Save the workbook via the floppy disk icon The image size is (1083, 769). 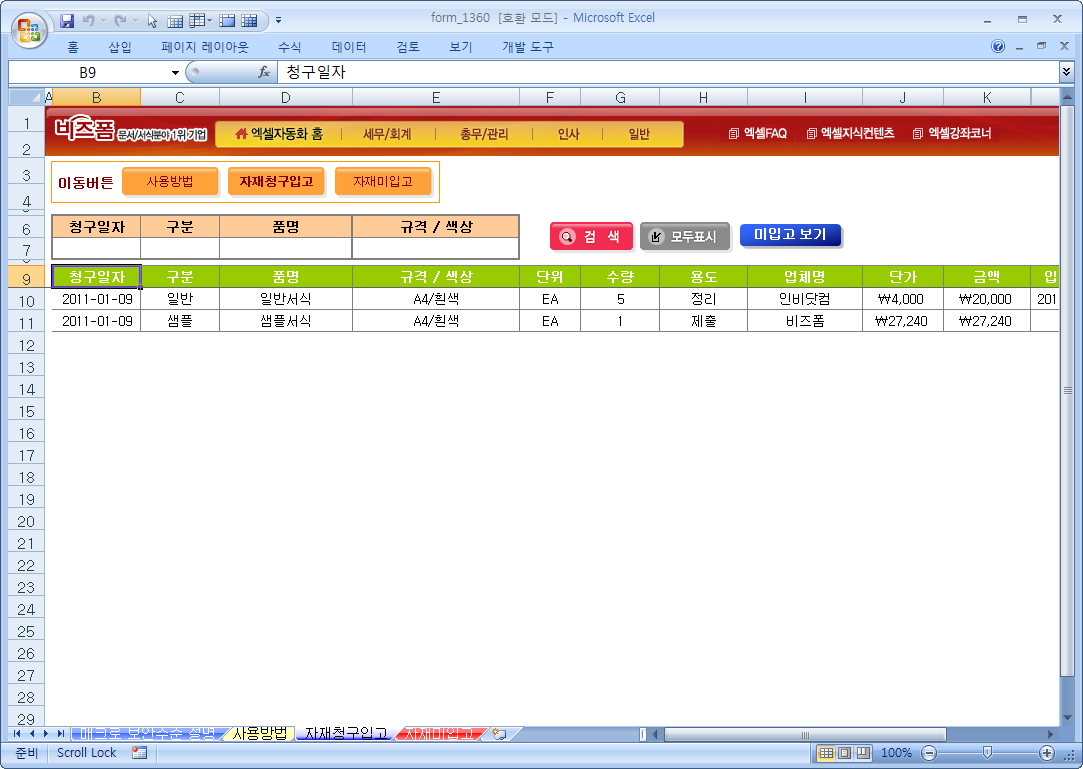(68, 19)
